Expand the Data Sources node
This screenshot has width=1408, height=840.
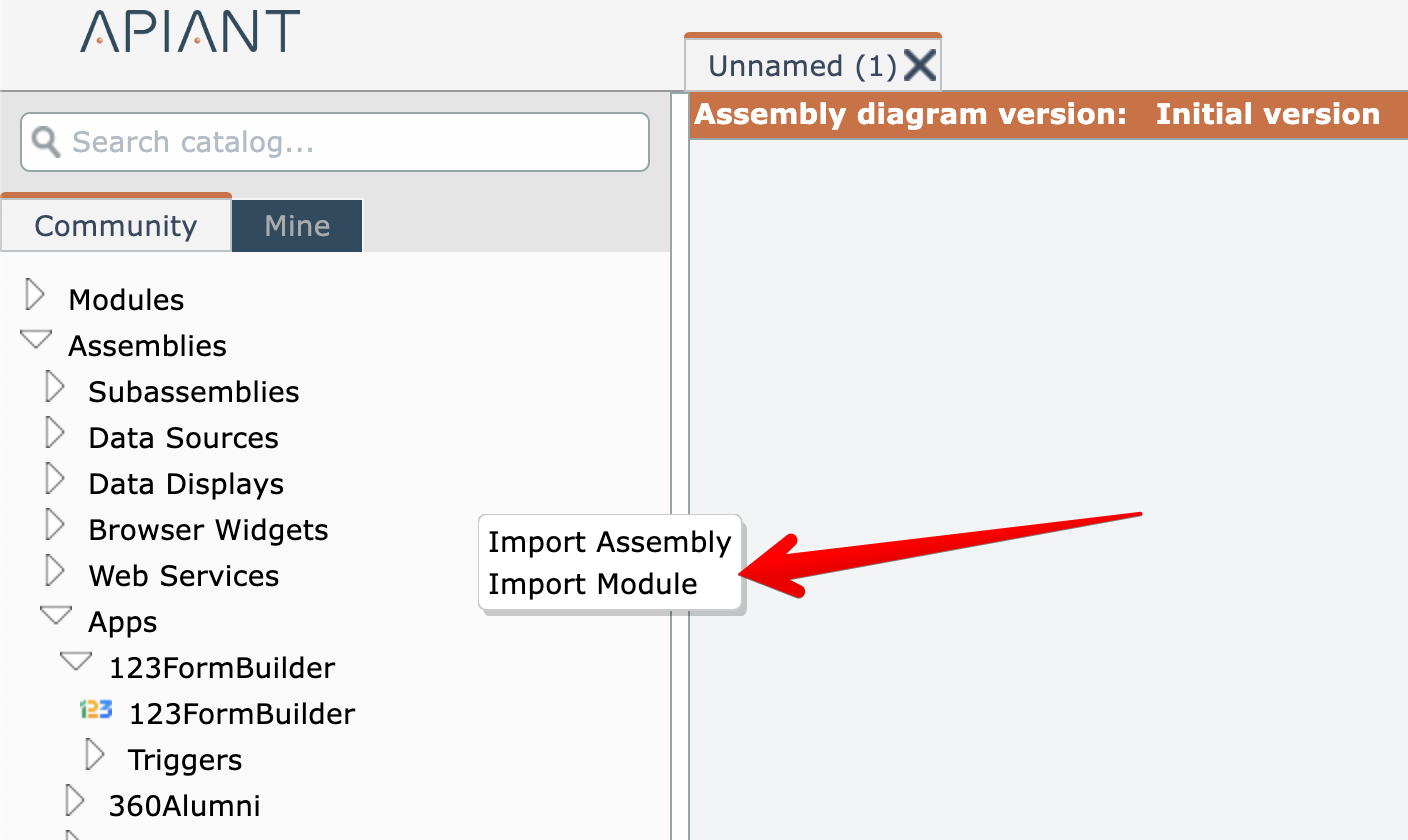56,435
